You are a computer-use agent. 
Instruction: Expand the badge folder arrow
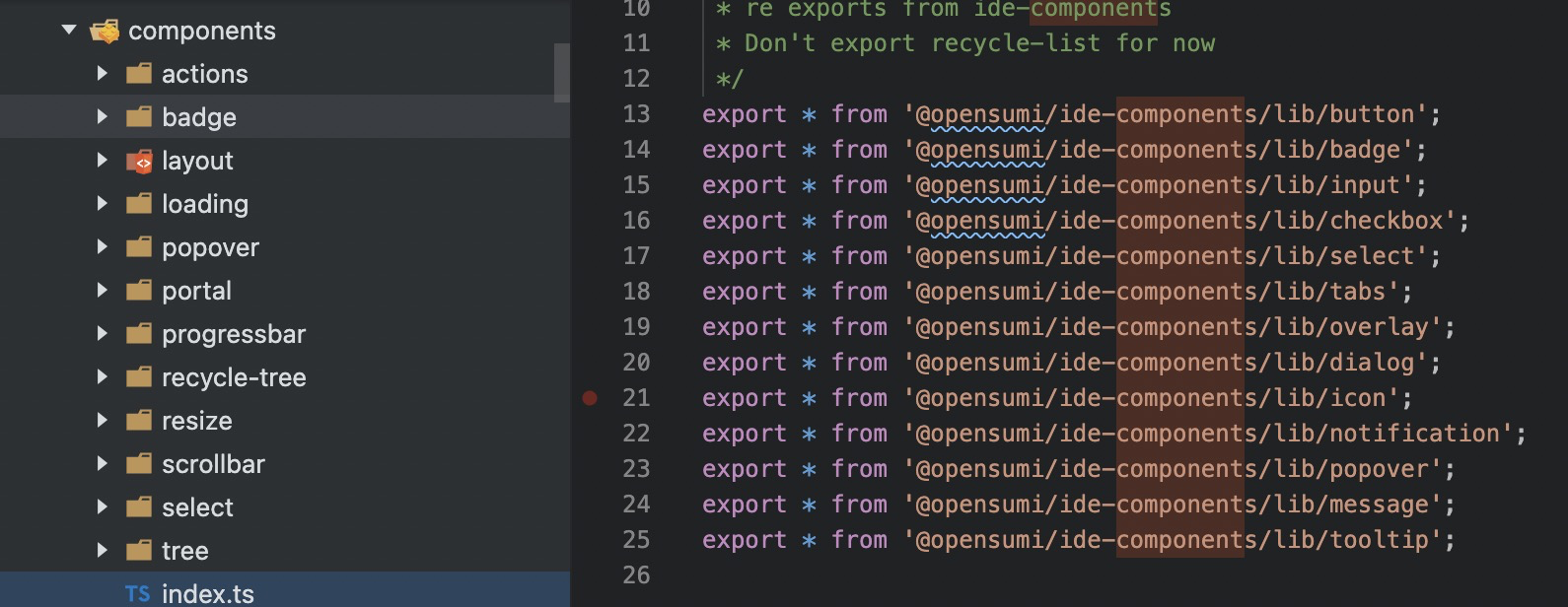102,117
